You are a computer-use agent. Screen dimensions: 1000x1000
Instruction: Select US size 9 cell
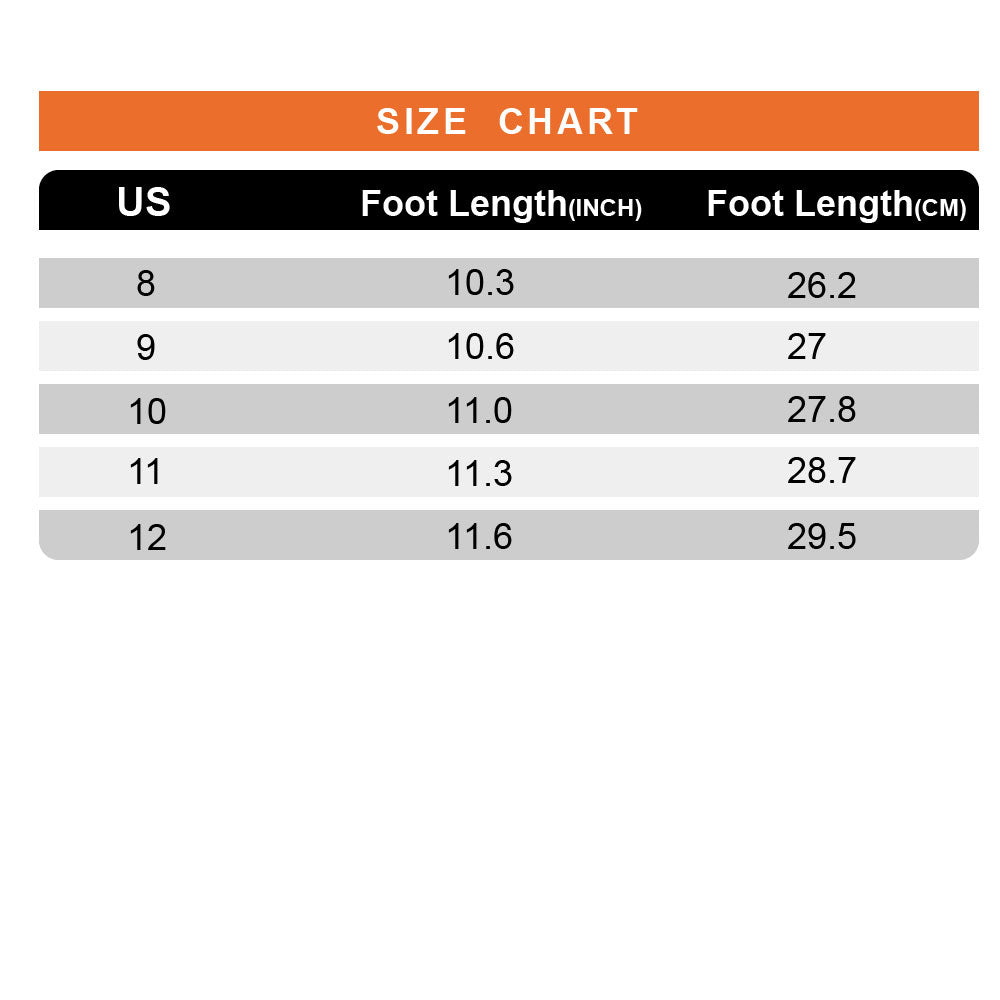[x=146, y=347]
